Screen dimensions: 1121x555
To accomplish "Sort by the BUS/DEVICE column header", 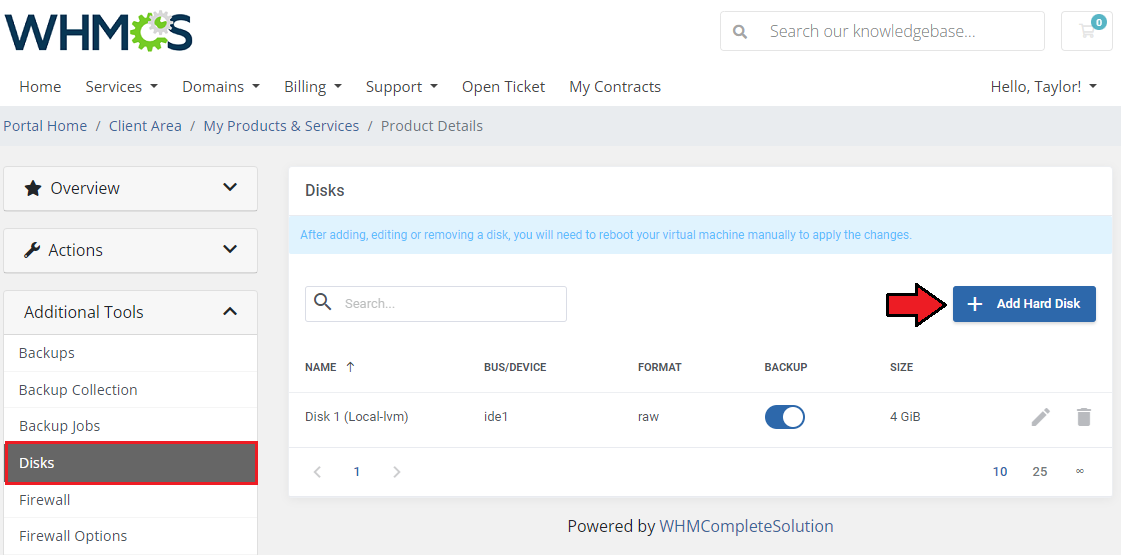I will click(x=515, y=367).
